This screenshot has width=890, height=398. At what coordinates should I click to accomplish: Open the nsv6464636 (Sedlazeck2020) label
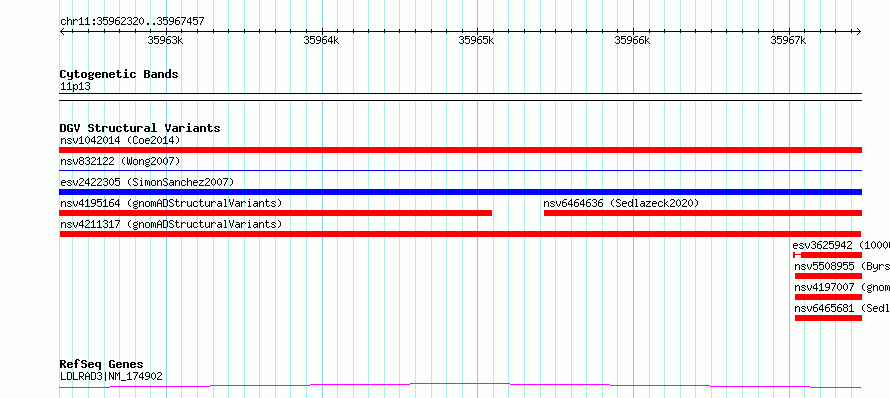pos(621,203)
